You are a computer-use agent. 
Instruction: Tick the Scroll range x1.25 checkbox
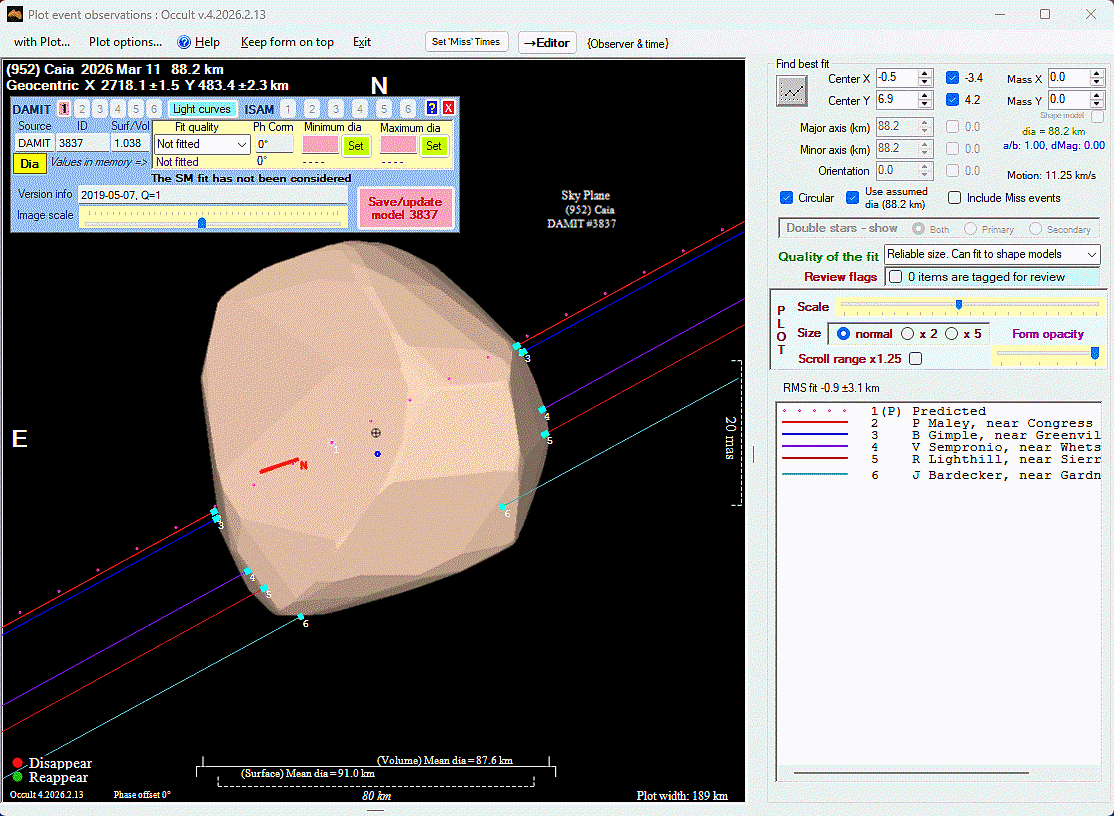coord(915,359)
